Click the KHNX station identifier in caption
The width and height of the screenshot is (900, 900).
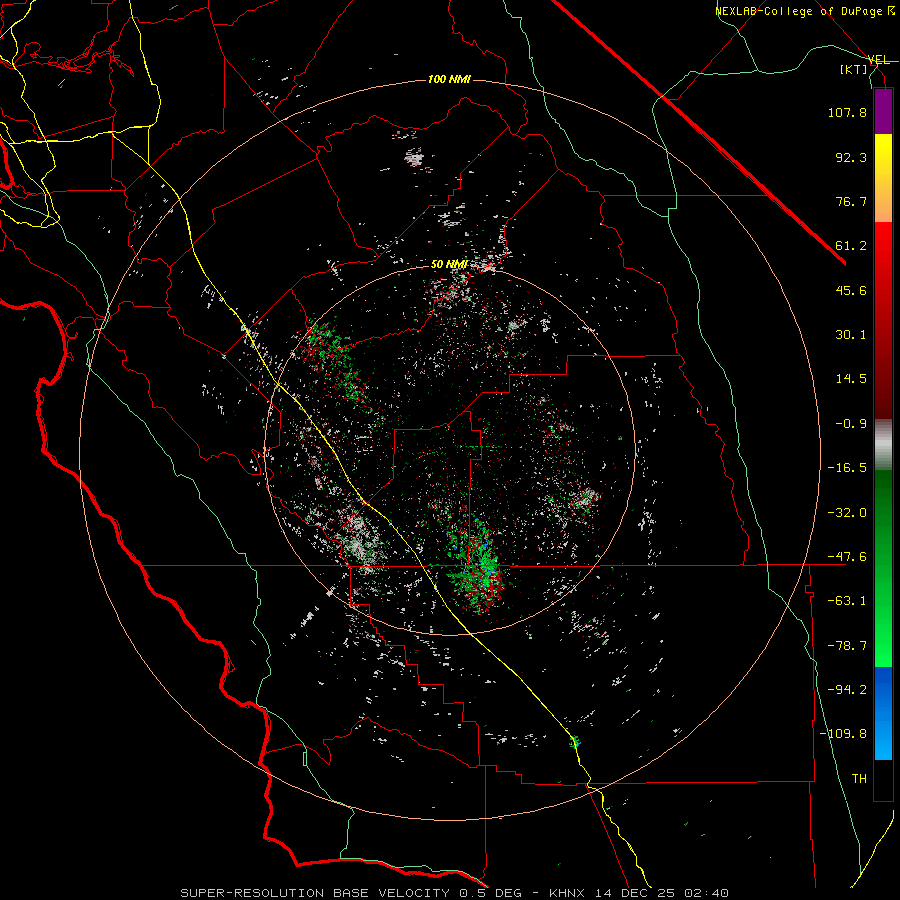(x=569, y=893)
